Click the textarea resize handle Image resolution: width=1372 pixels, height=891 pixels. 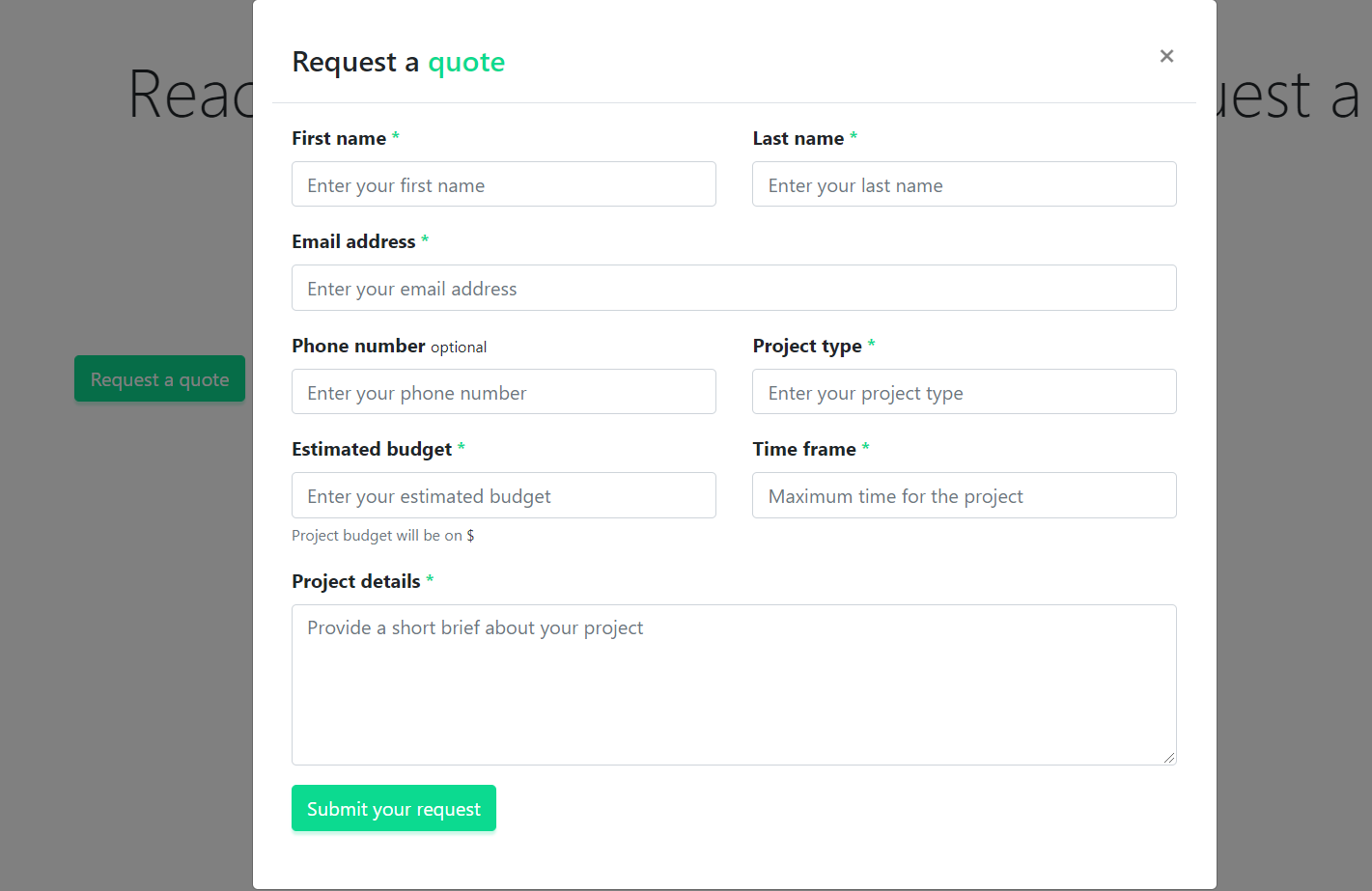coord(1170,758)
